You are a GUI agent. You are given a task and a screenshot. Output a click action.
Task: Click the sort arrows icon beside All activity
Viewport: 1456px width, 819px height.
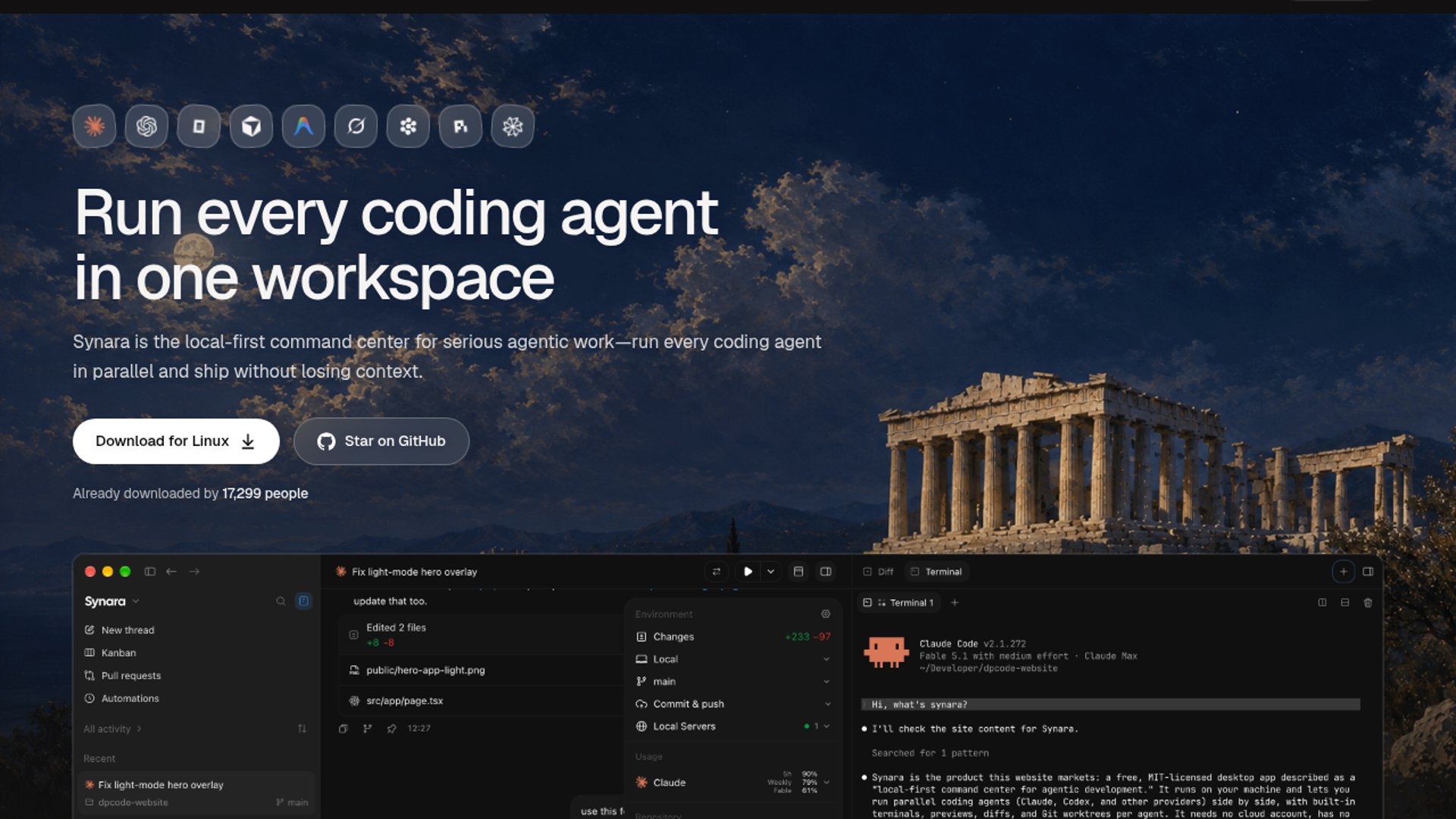302,729
